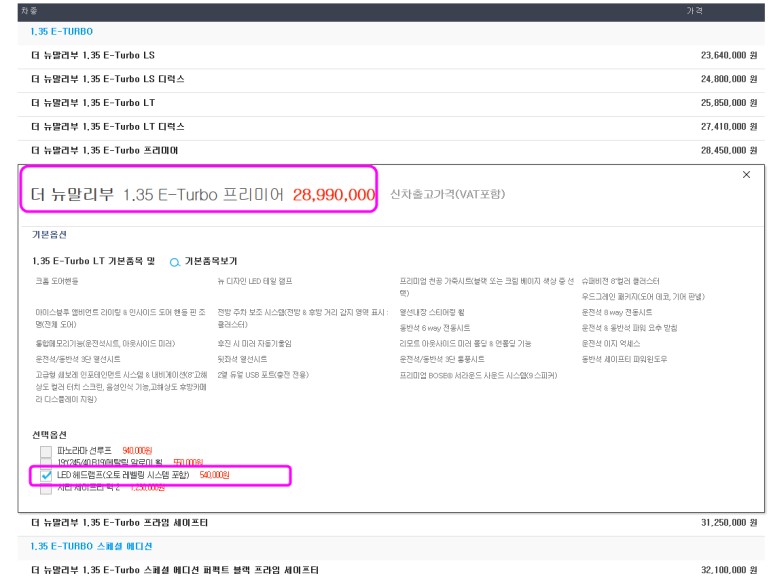Uncheck the LED 헤드램프 option
Viewport: 773px width, 580px height.
(46, 475)
